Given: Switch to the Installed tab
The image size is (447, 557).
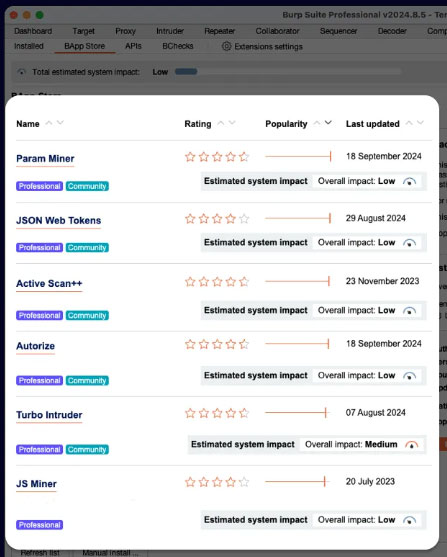Looking at the screenshot, I should tap(29, 46).
